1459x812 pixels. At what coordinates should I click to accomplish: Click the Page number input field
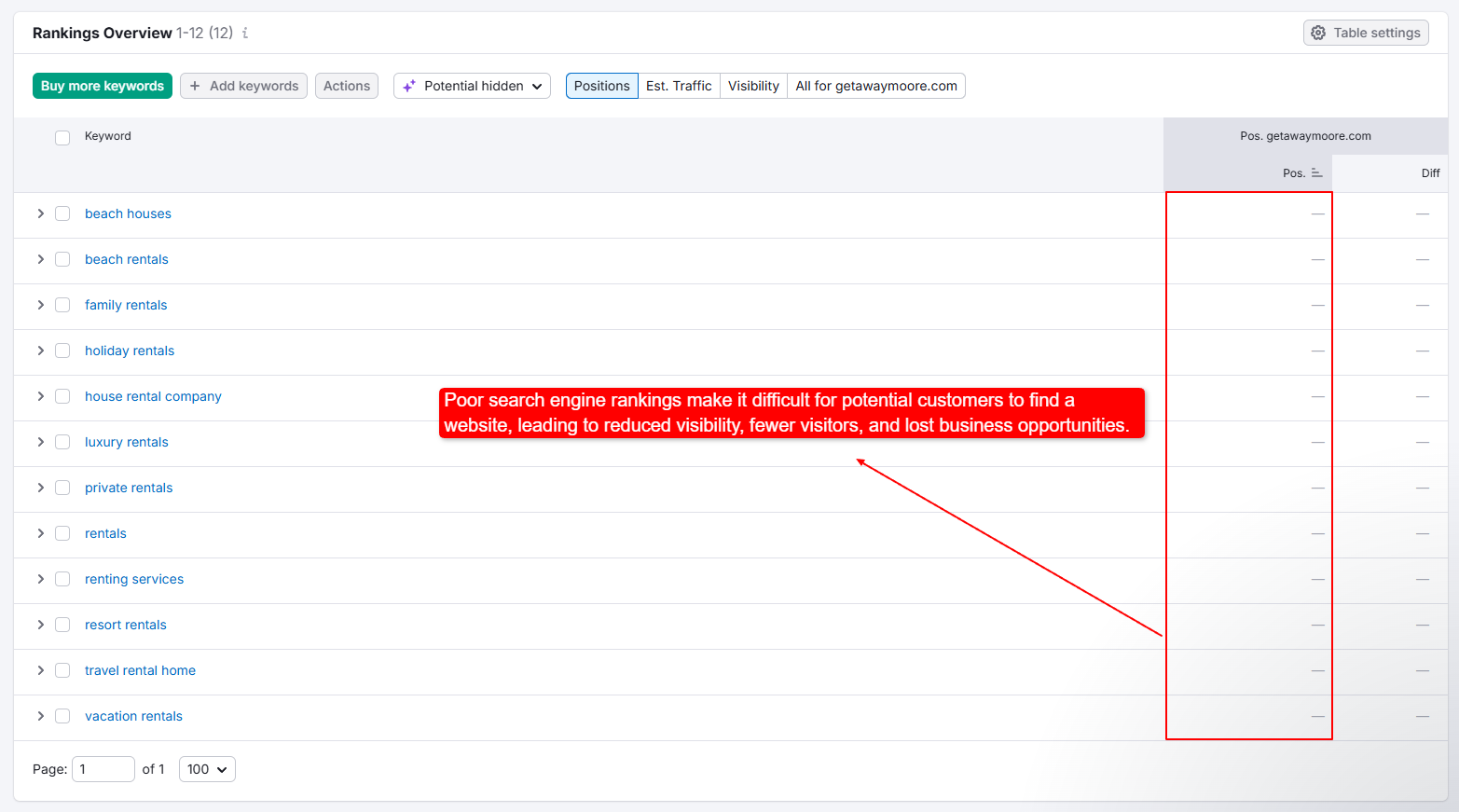click(103, 769)
